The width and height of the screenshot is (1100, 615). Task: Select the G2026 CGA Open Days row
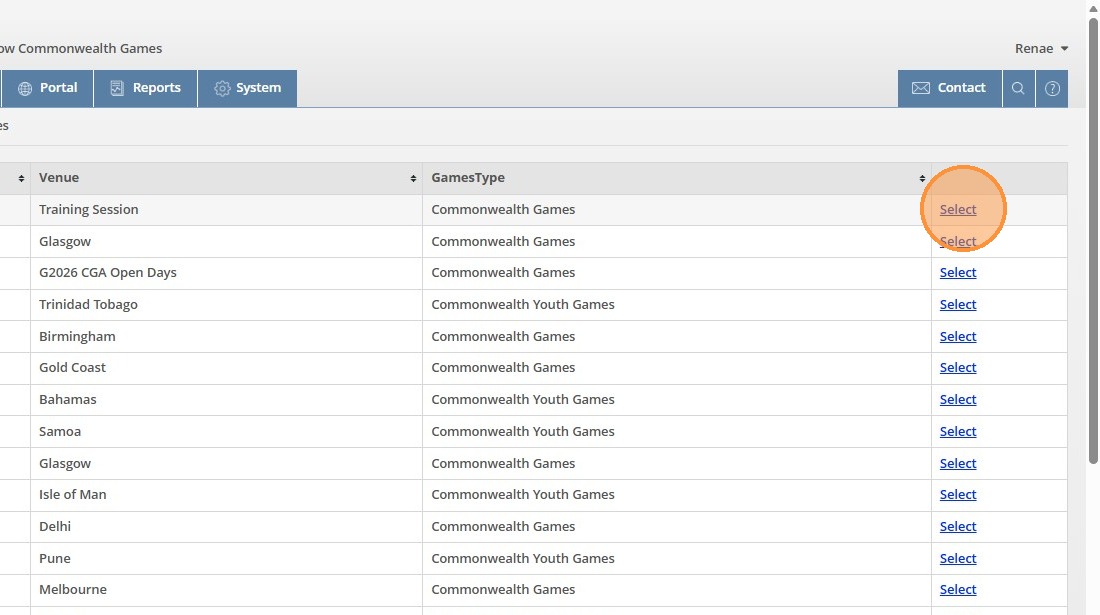click(x=957, y=273)
